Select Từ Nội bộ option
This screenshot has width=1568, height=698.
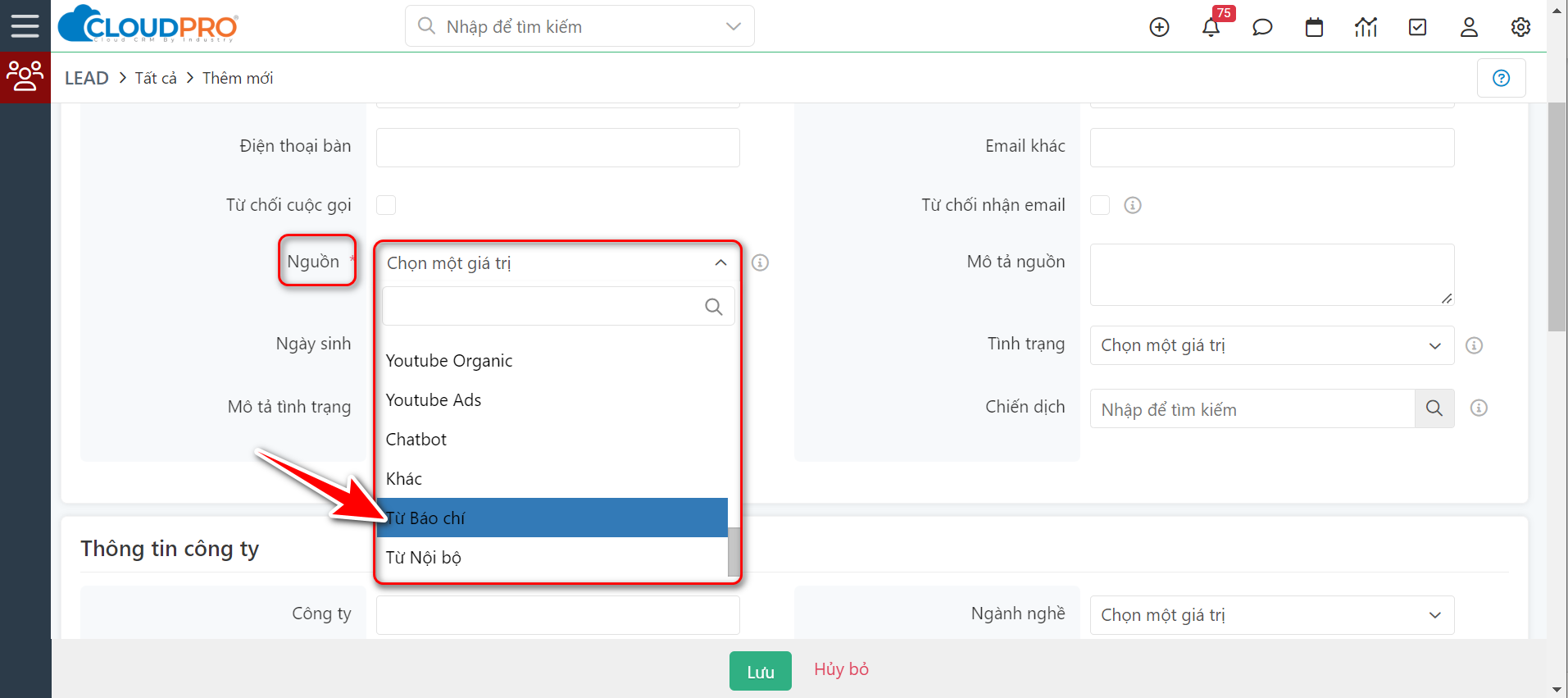pyautogui.click(x=552, y=558)
